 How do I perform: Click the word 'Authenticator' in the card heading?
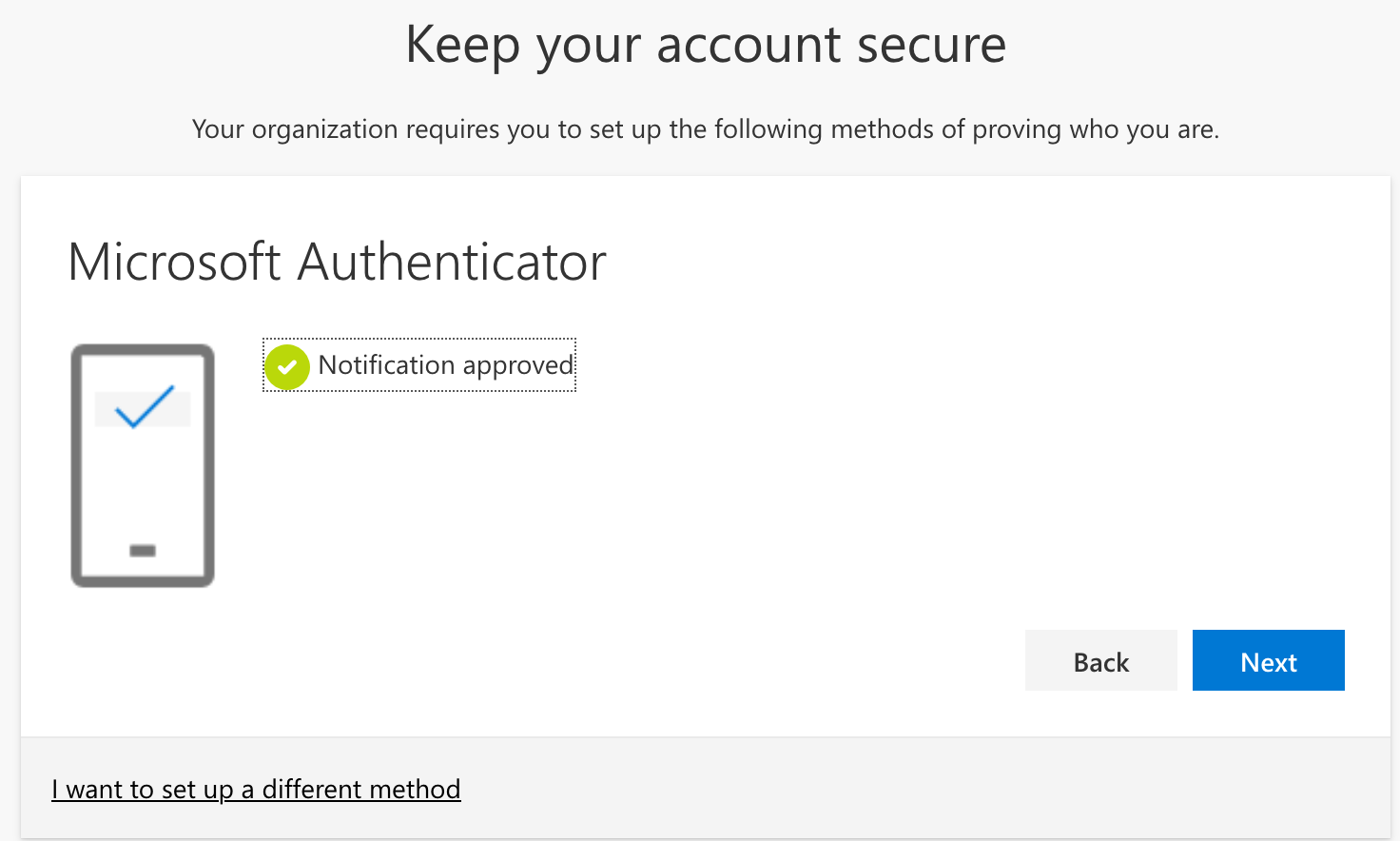(x=452, y=262)
